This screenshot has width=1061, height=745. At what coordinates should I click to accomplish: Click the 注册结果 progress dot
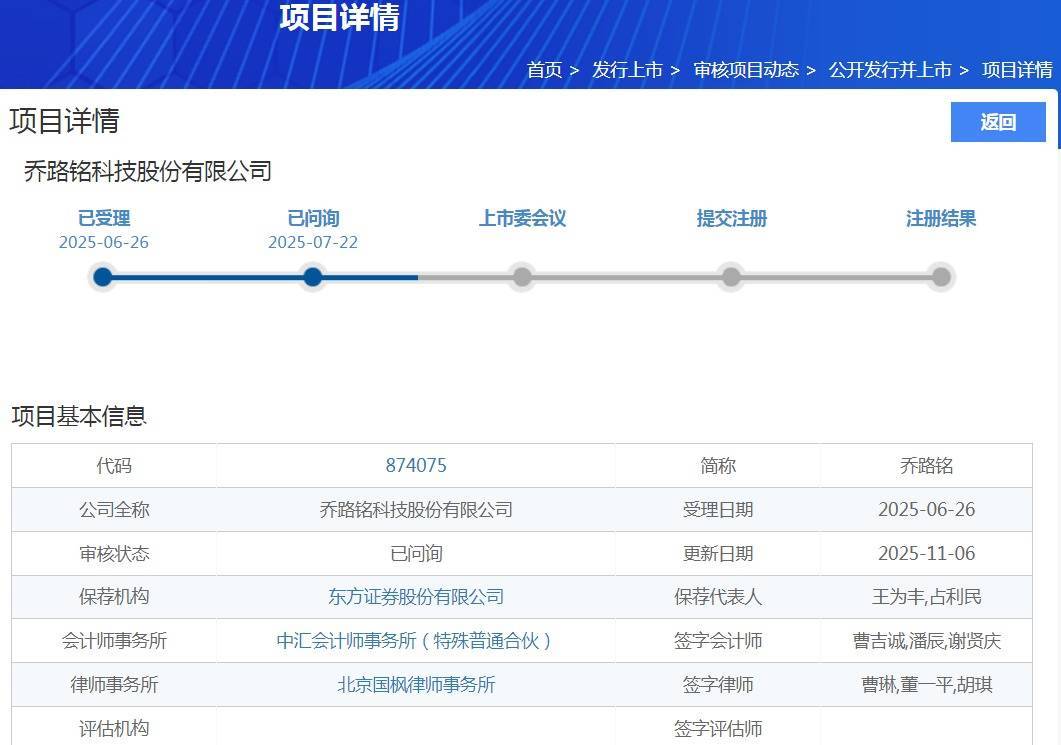(x=940, y=277)
